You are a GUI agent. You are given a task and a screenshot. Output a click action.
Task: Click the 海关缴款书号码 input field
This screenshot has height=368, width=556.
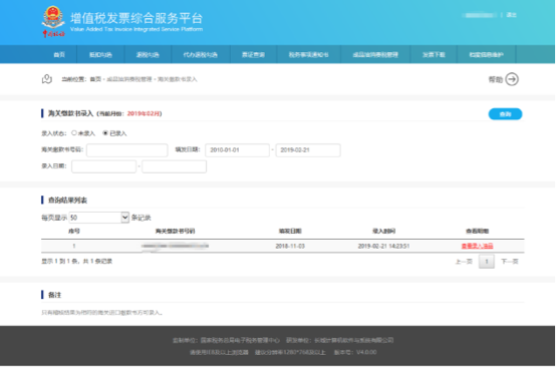point(127,150)
